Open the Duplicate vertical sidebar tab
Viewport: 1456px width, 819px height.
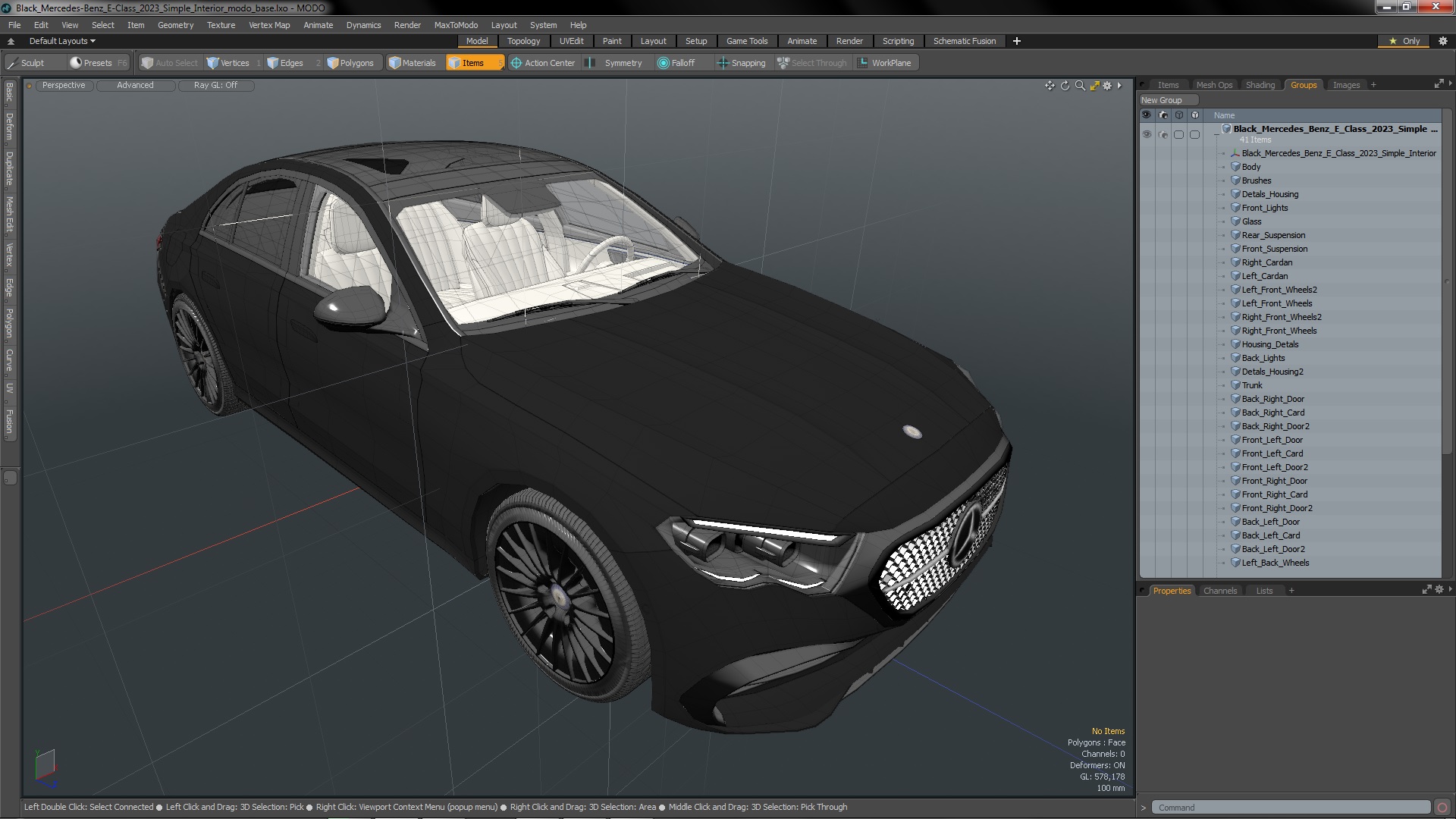pyautogui.click(x=9, y=168)
